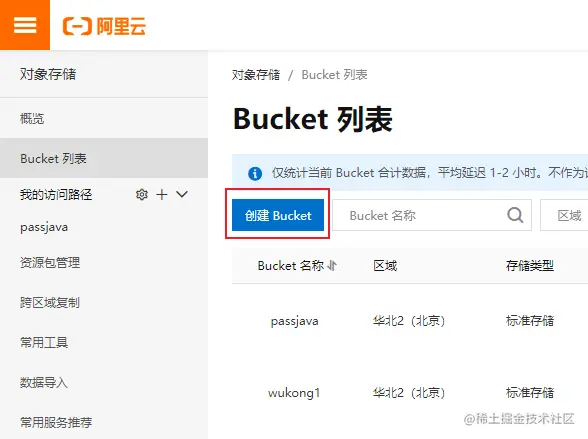Click 标准存储 in passjava row
588x439 pixels.
pos(530,321)
